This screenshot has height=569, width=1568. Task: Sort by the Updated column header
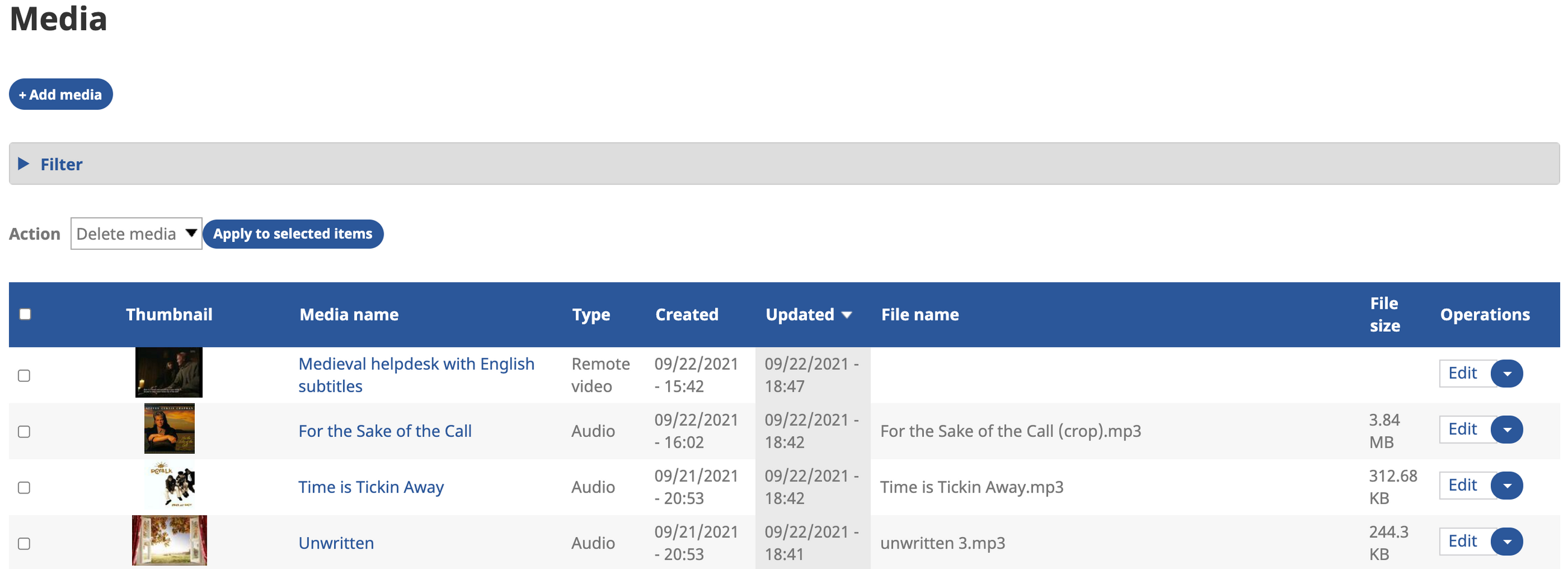pyautogui.click(x=799, y=315)
